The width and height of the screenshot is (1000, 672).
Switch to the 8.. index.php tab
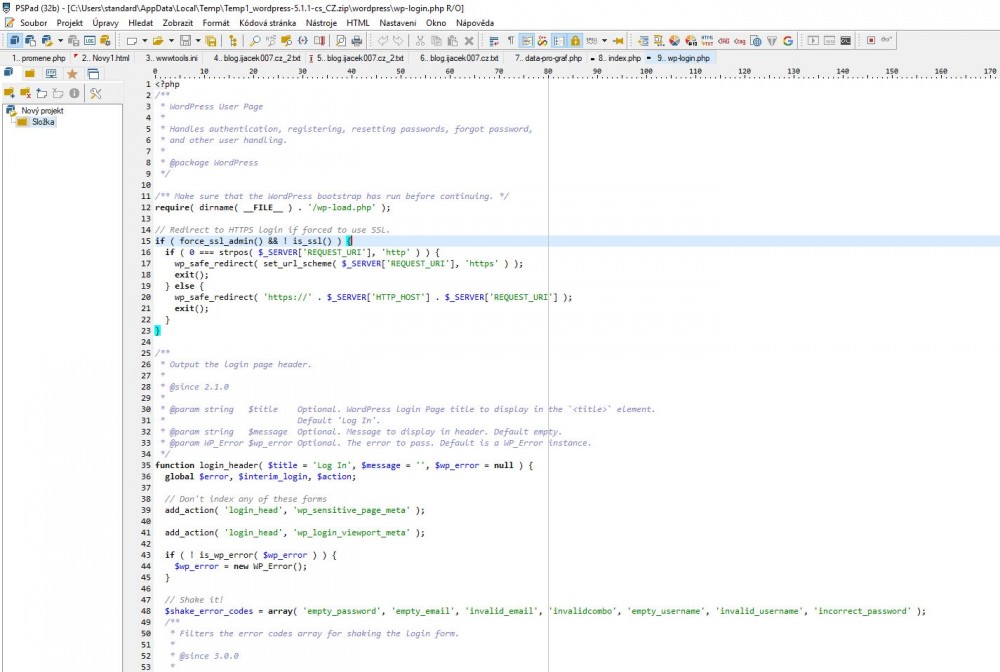619,58
